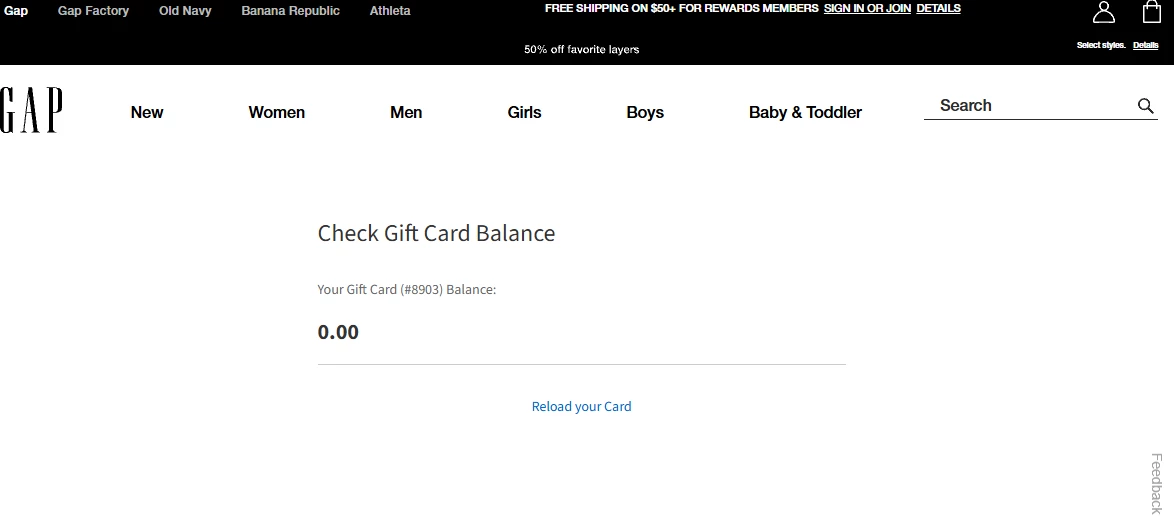Screen dimensions: 1174x532
Task: Click the GAP logo
Action: (x=31, y=110)
